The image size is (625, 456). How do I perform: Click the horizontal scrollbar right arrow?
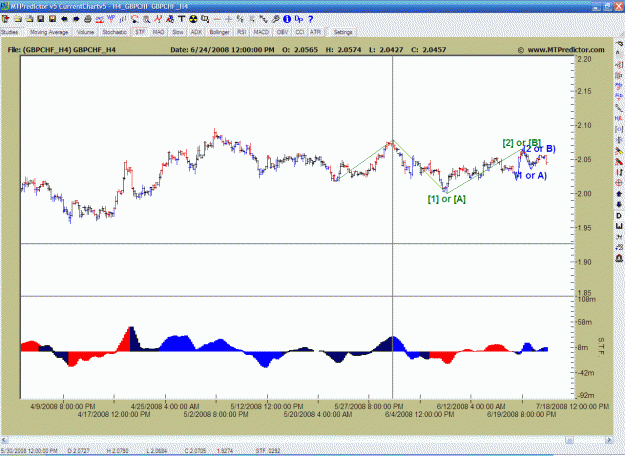609,440
